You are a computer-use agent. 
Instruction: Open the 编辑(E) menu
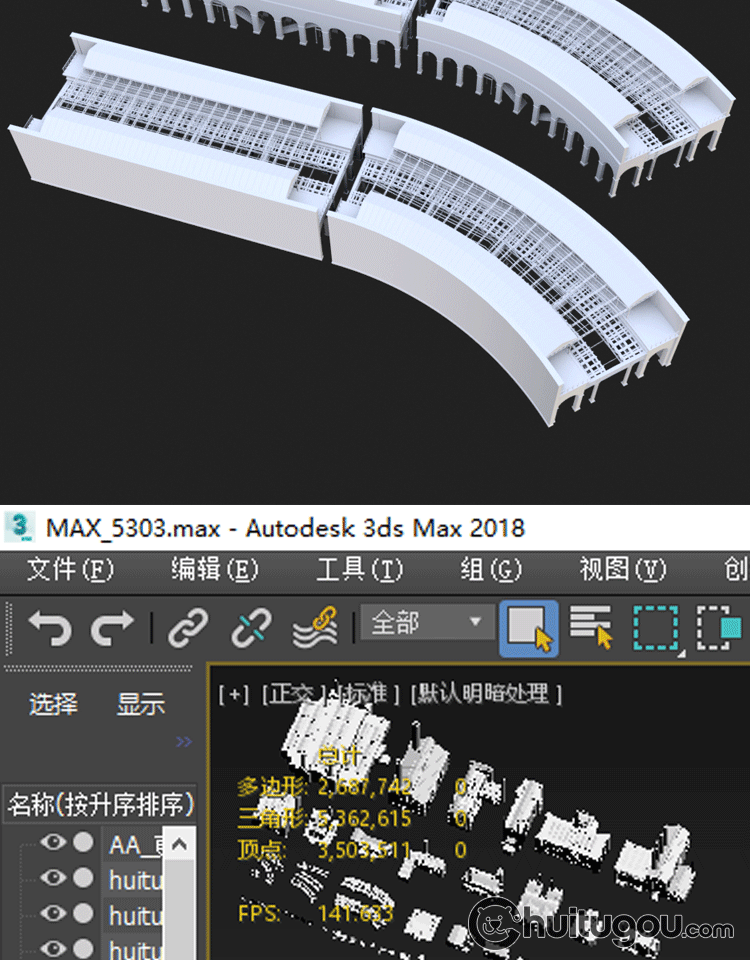coord(214,569)
